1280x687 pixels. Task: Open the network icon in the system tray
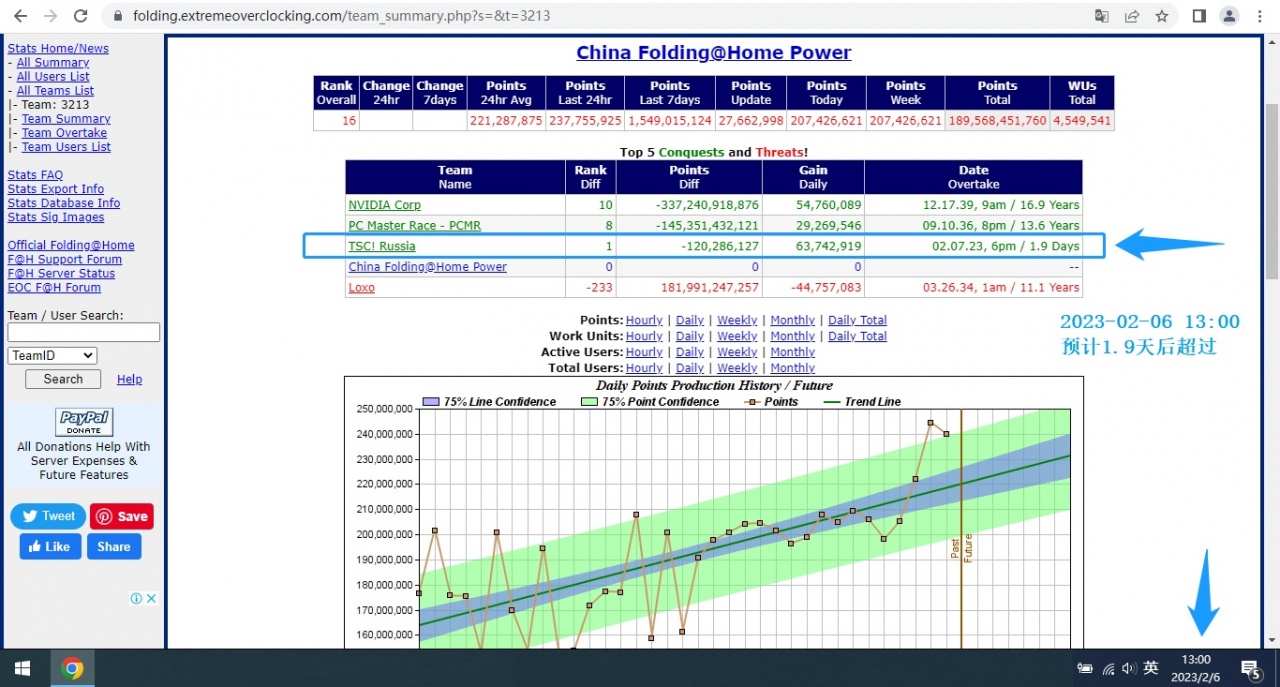pos(1108,668)
